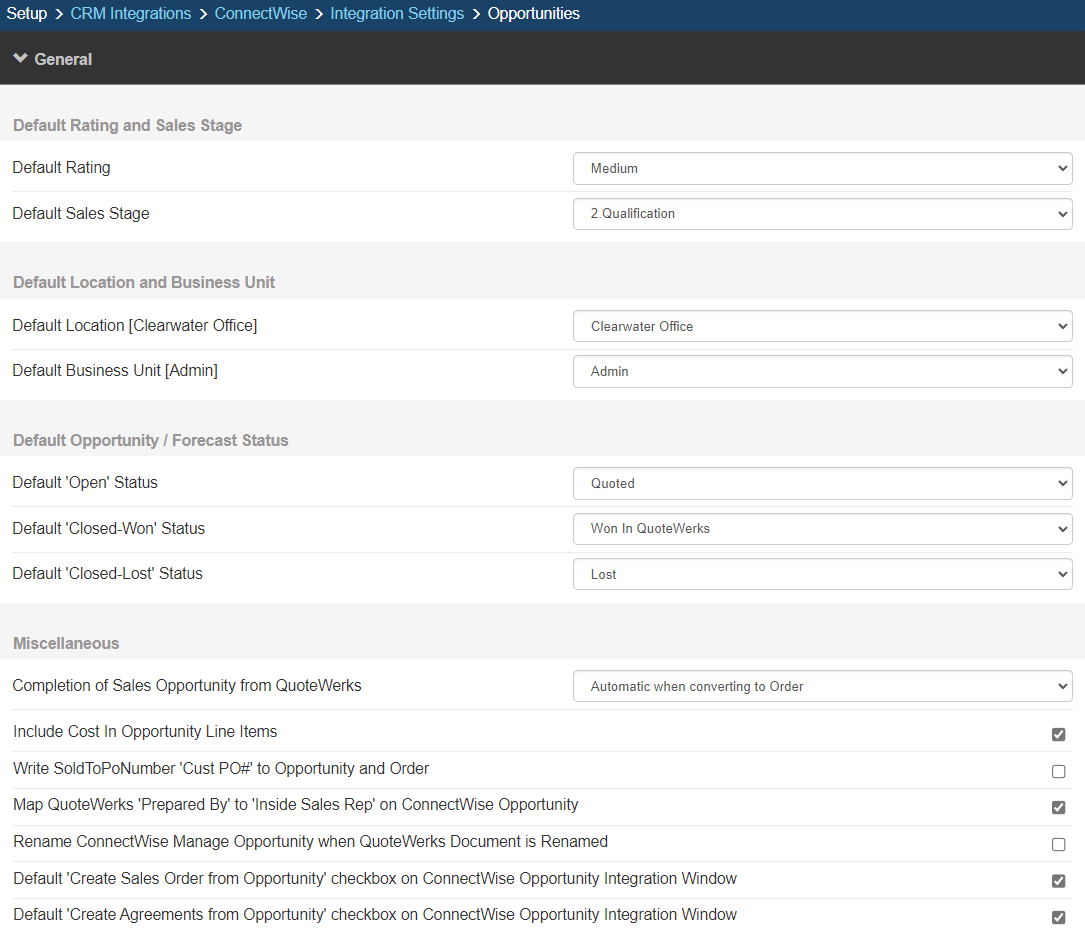Navigate to ConnectWise breadcrumb link
The height and width of the screenshot is (933, 1085).
coord(260,14)
